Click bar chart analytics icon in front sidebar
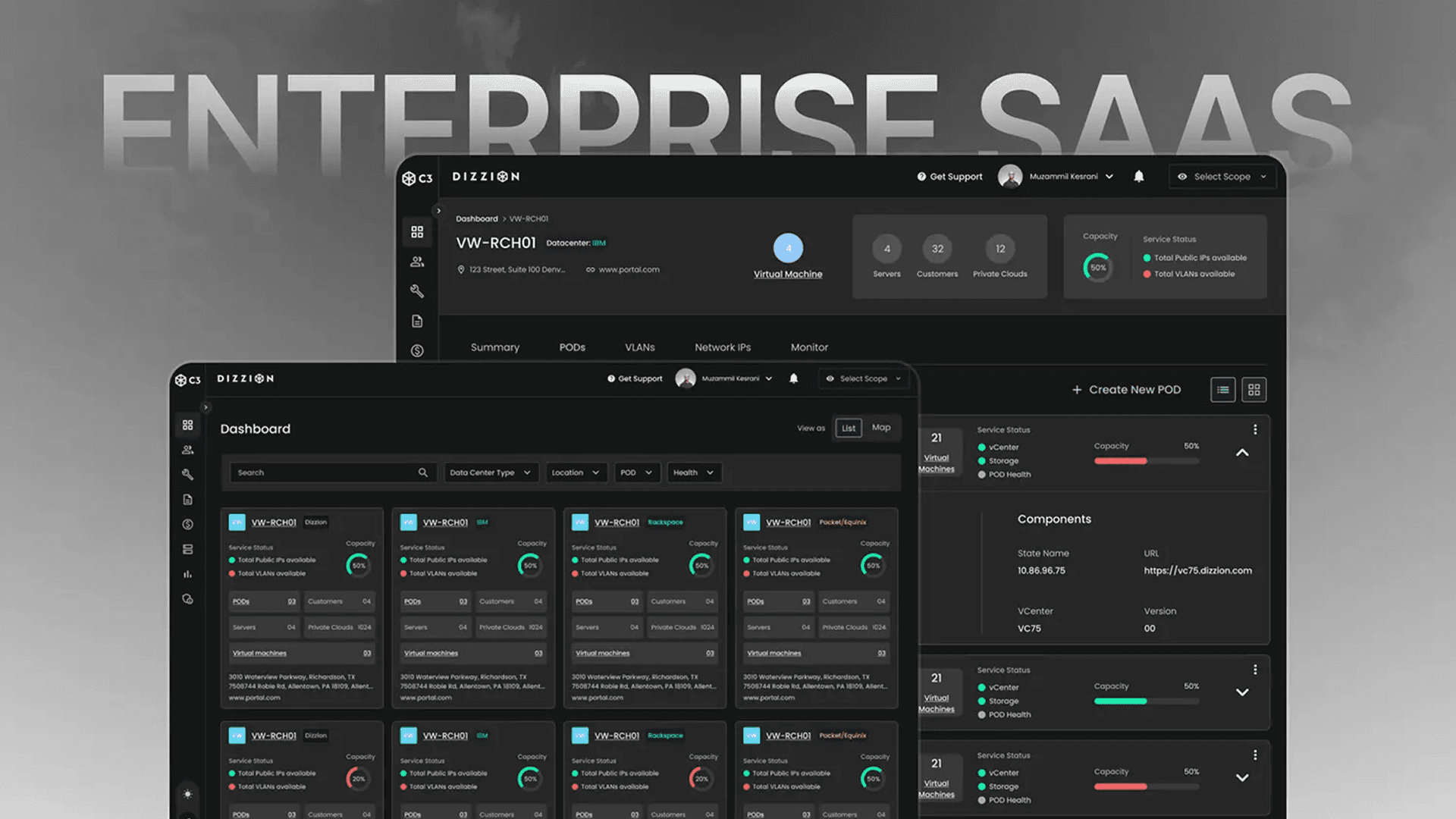Screen dimensions: 1456x819 click(187, 574)
